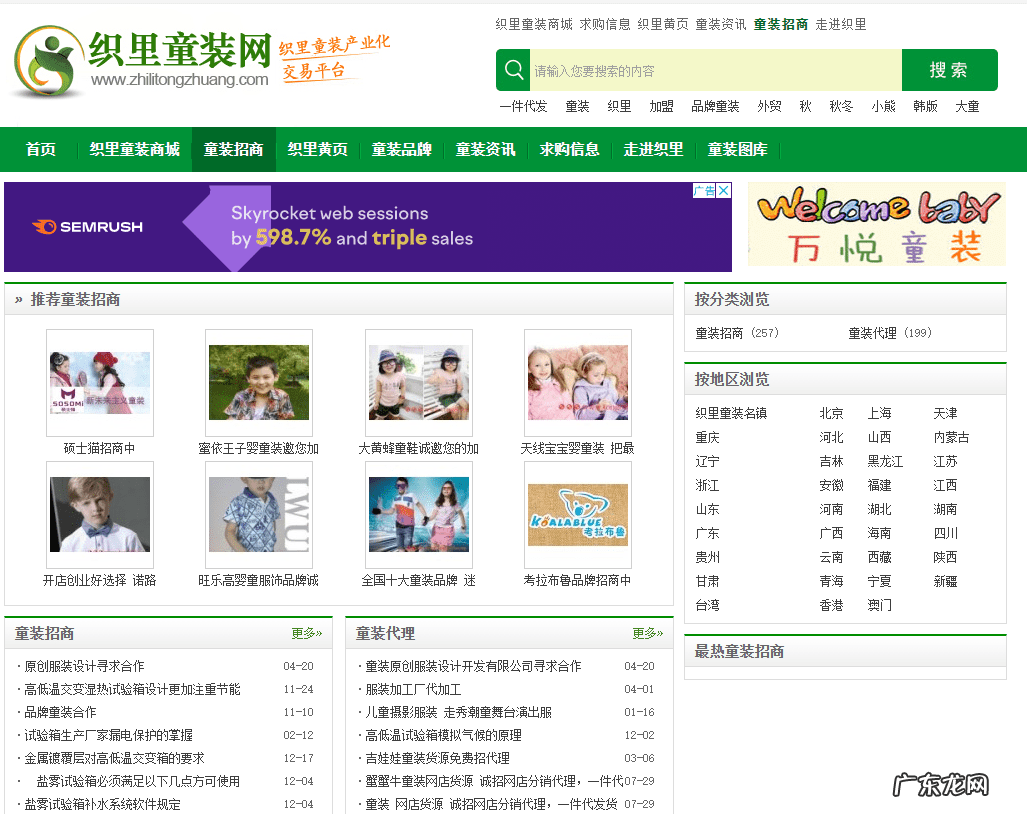Select the 上海 region link

(x=877, y=412)
